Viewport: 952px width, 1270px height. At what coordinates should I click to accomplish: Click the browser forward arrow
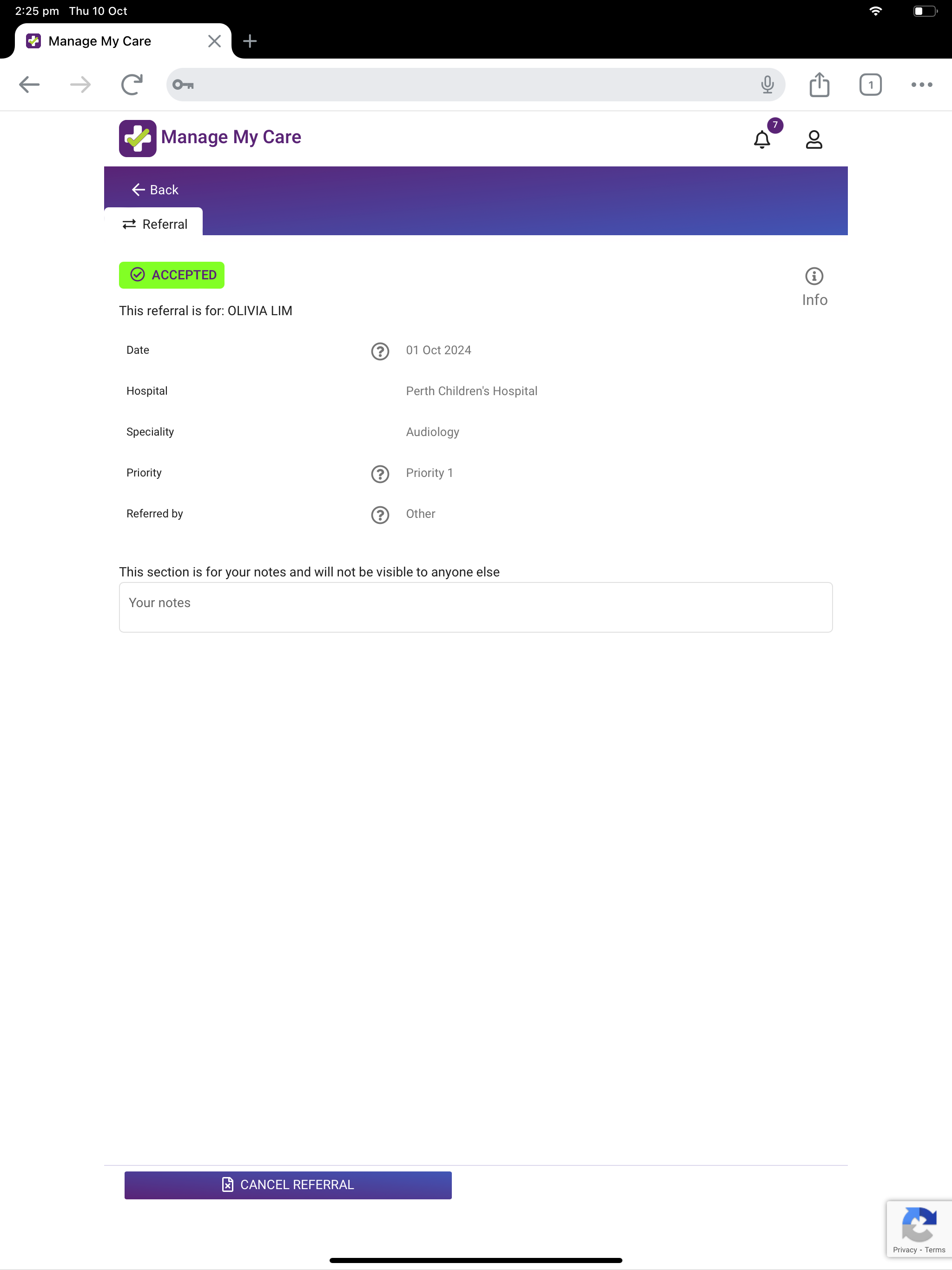(x=80, y=85)
